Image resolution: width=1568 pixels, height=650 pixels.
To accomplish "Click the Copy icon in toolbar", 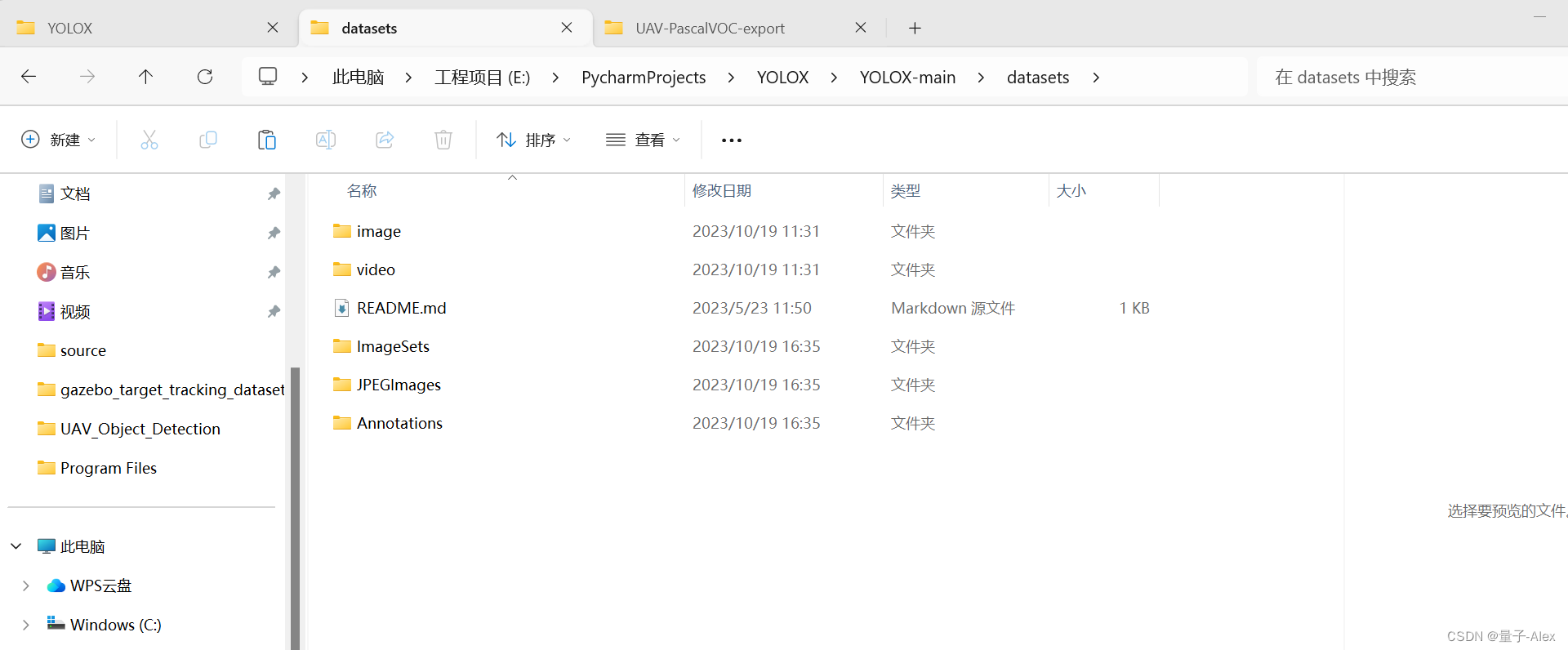I will click(x=208, y=140).
